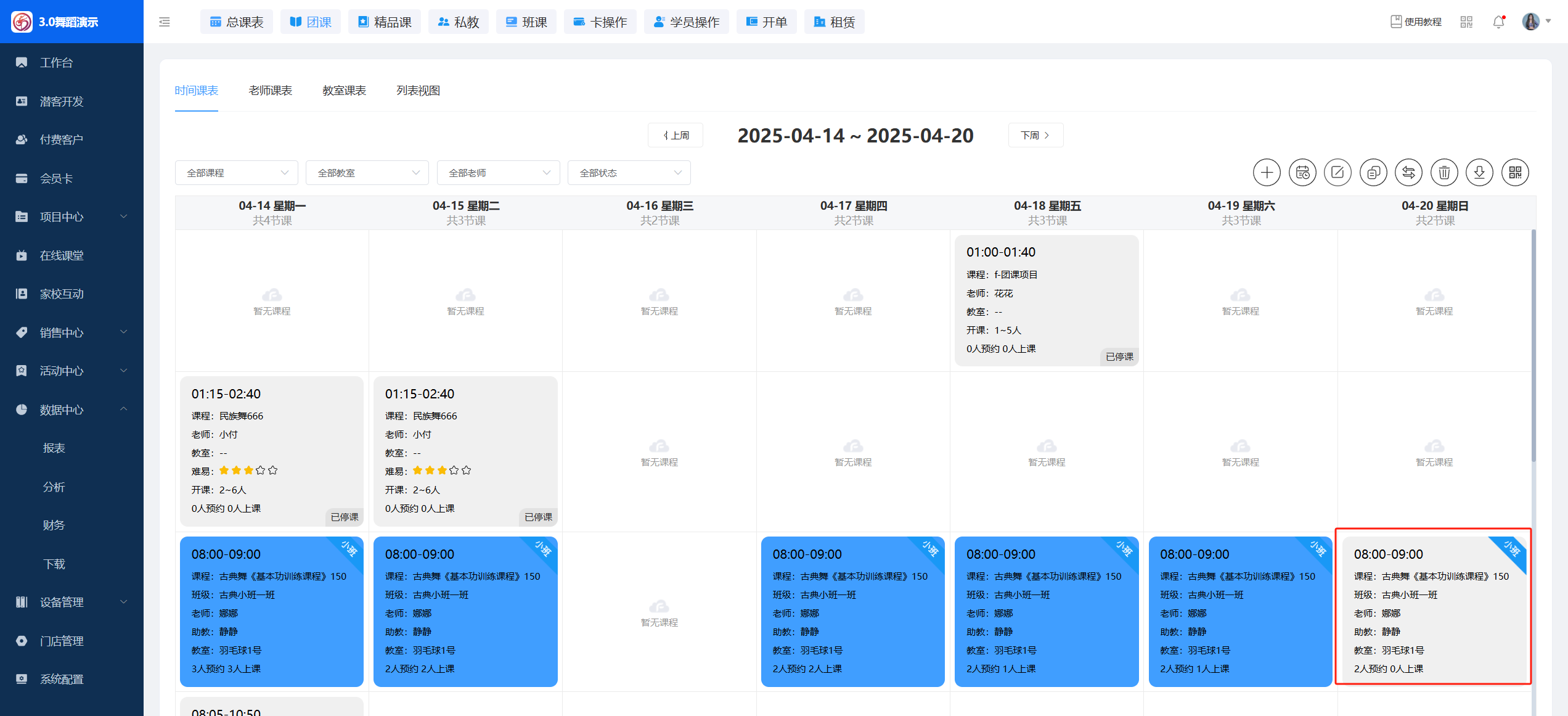1568x716 pixels.
Task: Click the swap arrows icon
Action: click(1409, 173)
